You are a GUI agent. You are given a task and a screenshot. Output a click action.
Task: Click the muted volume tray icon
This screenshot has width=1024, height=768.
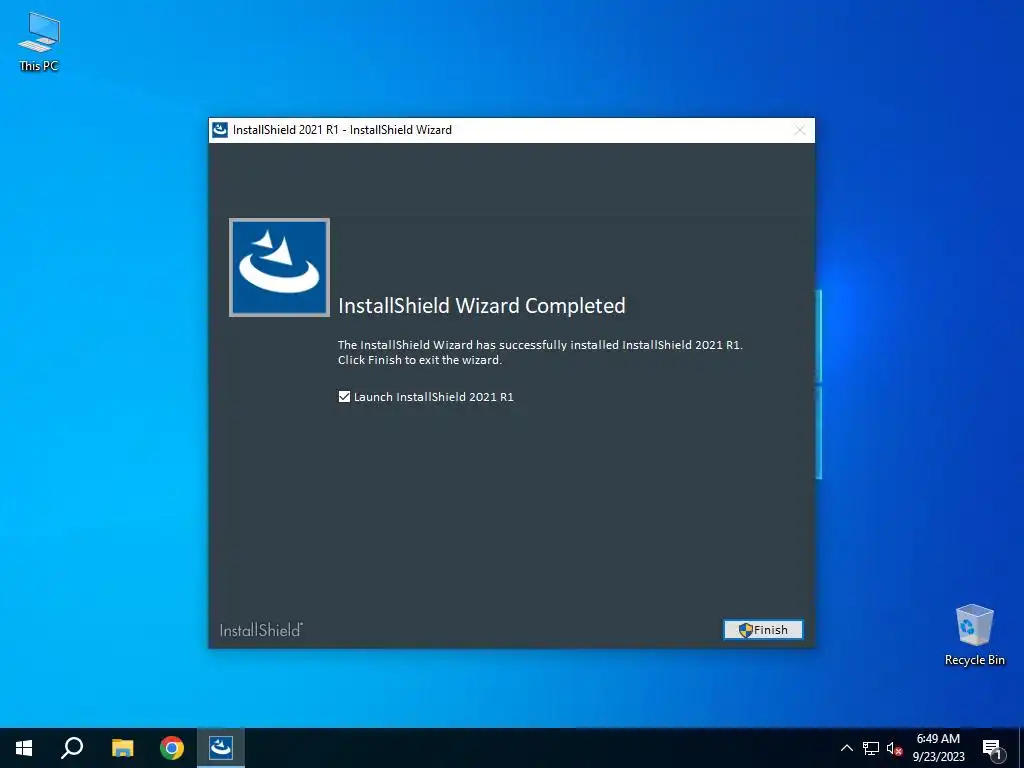(x=894, y=748)
